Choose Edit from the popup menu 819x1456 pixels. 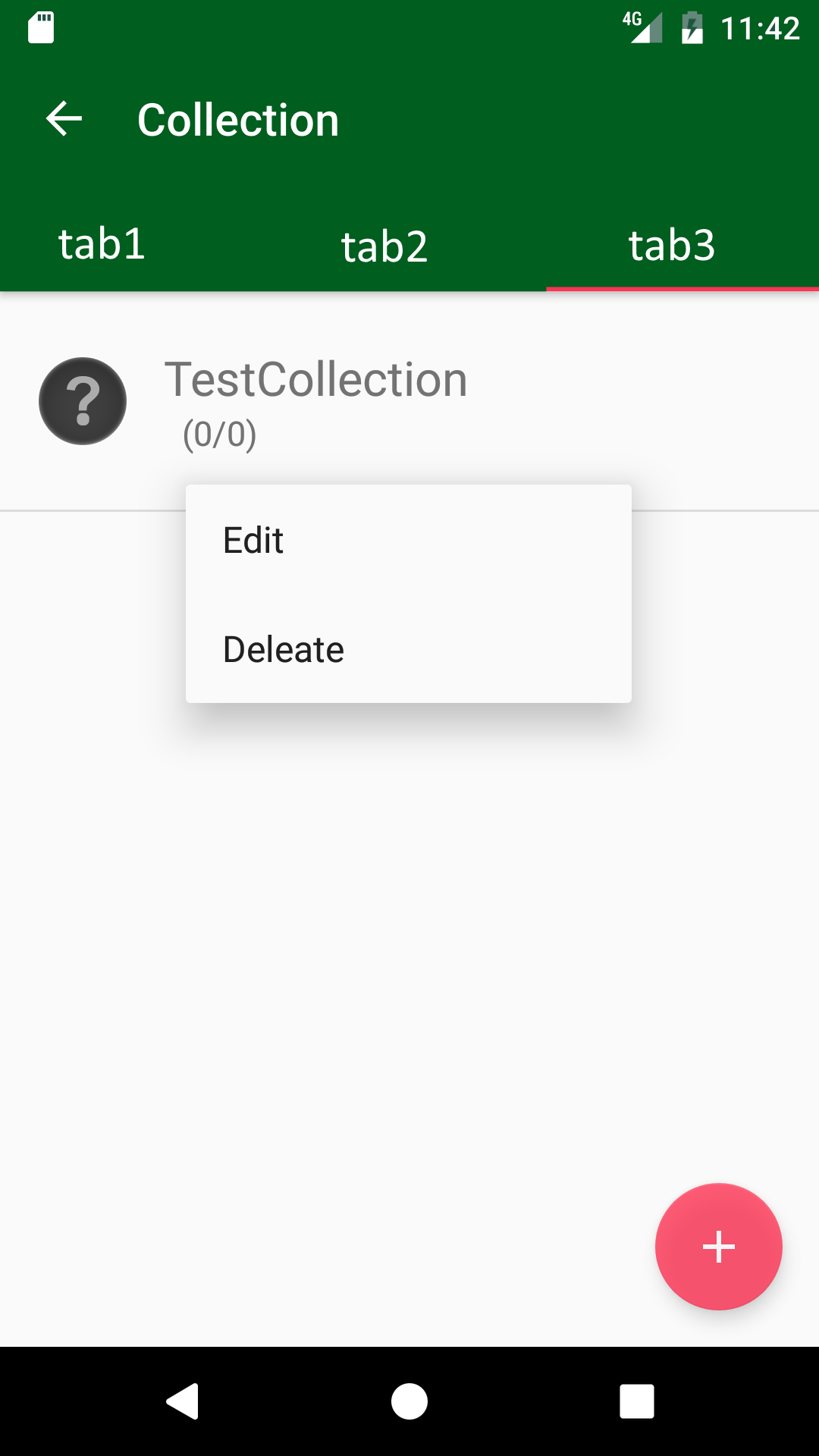coord(253,540)
